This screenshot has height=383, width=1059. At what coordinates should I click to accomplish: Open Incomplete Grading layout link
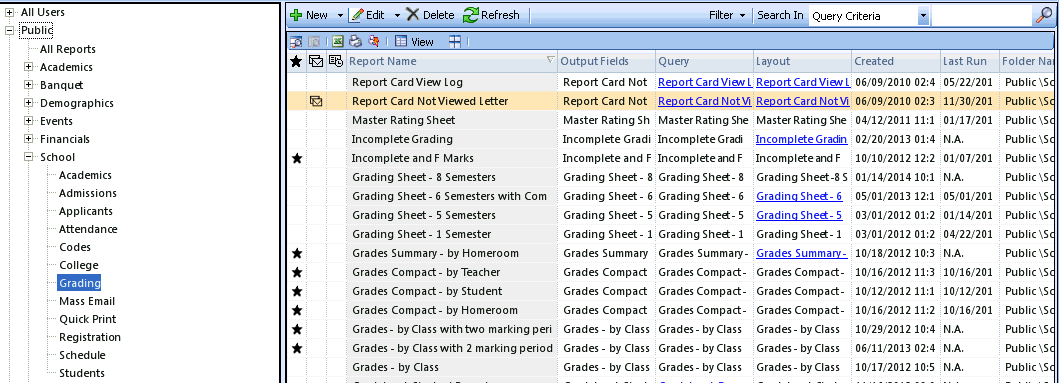point(801,139)
